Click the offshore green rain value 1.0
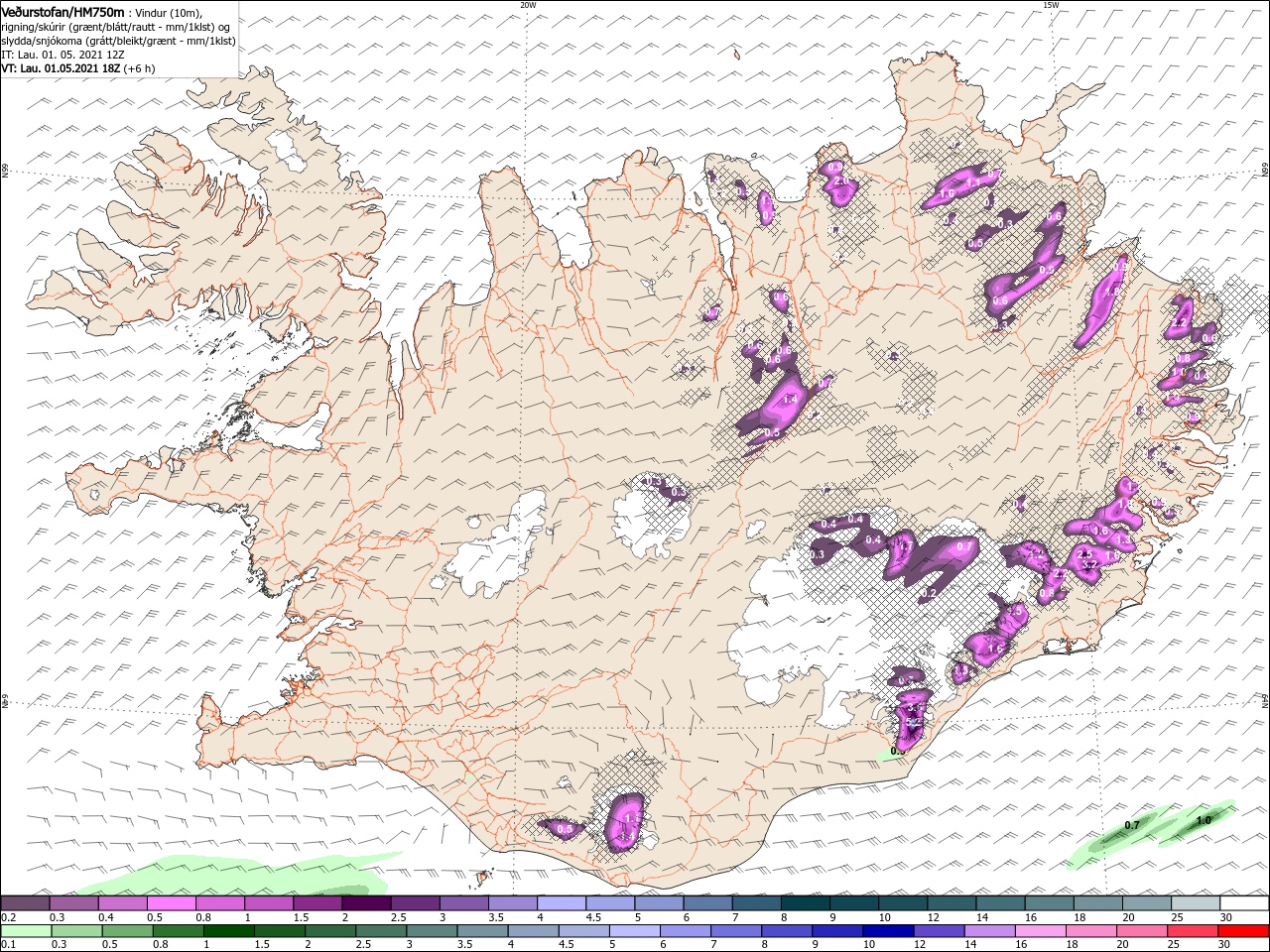Screen dimensions: 1270x952 pos(1204,820)
